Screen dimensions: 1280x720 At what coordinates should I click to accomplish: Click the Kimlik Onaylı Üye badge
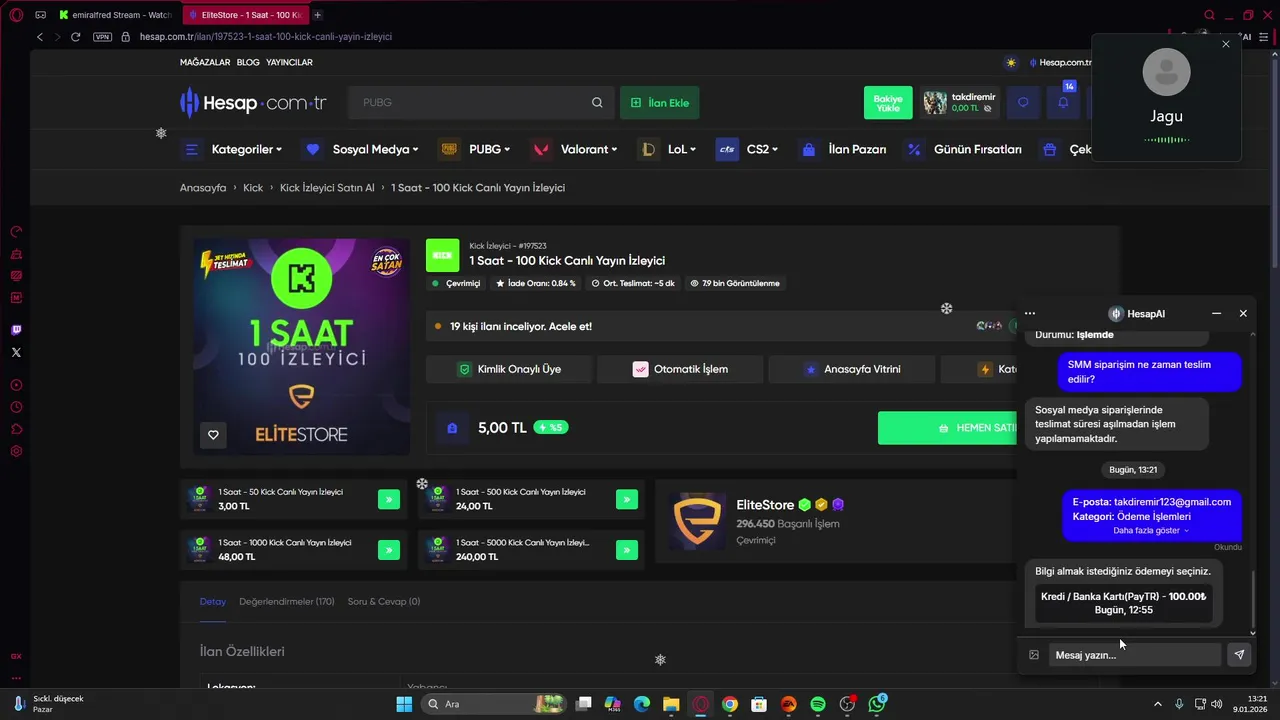tap(509, 369)
